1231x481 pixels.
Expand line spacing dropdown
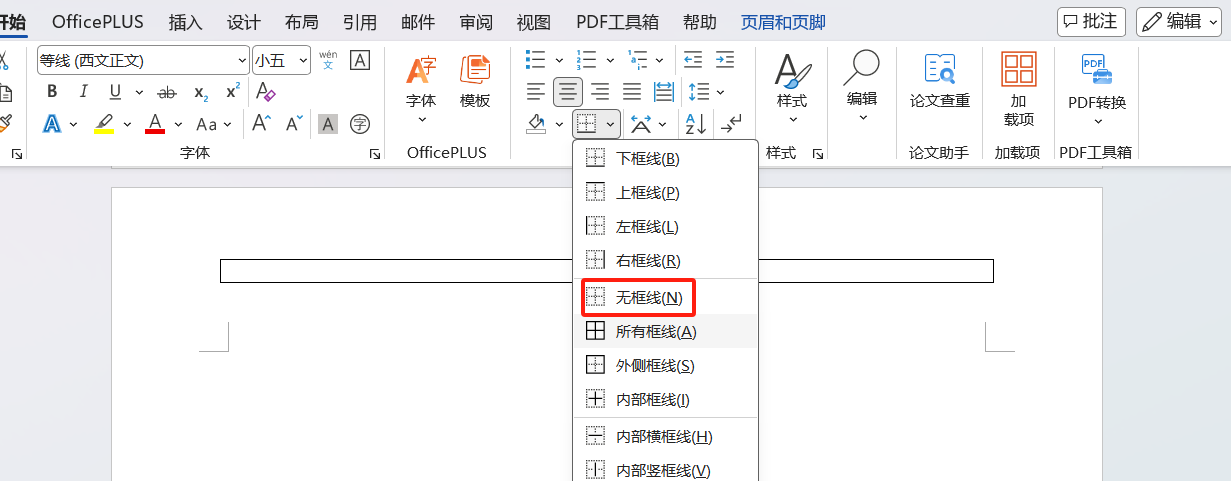(x=719, y=93)
